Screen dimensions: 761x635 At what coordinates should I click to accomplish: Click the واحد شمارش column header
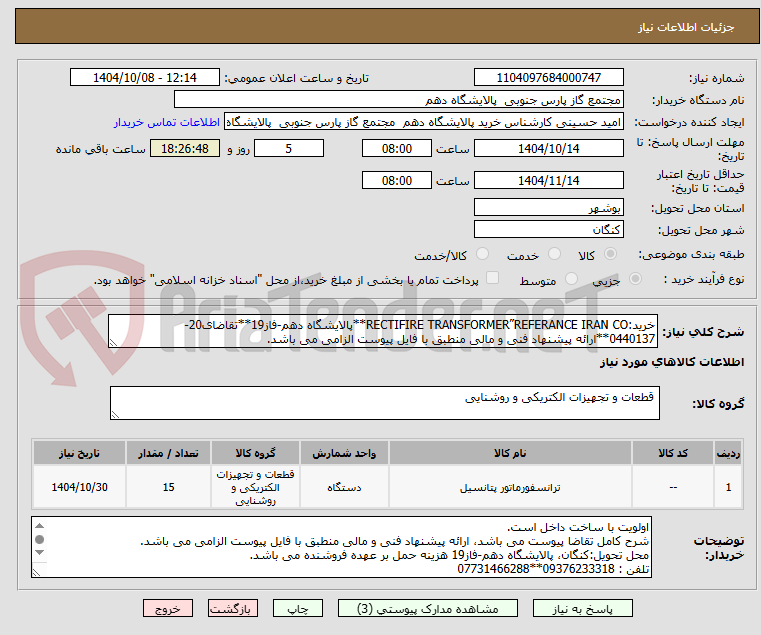pos(344,453)
